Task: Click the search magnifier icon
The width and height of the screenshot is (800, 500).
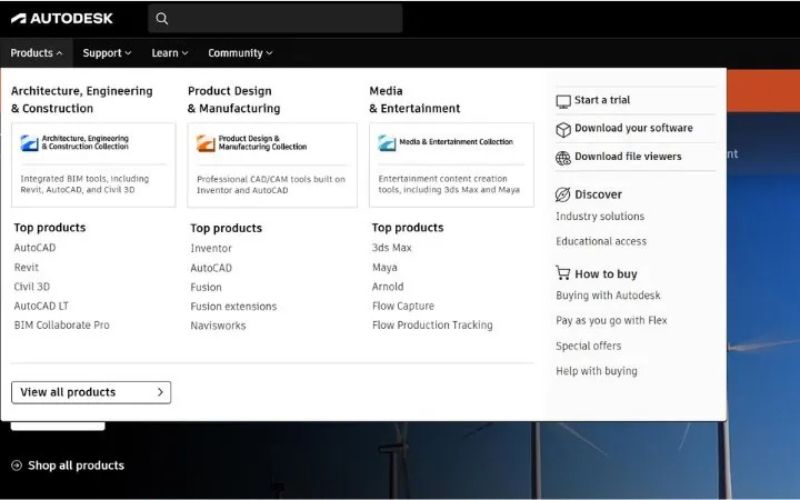Action: (x=162, y=19)
